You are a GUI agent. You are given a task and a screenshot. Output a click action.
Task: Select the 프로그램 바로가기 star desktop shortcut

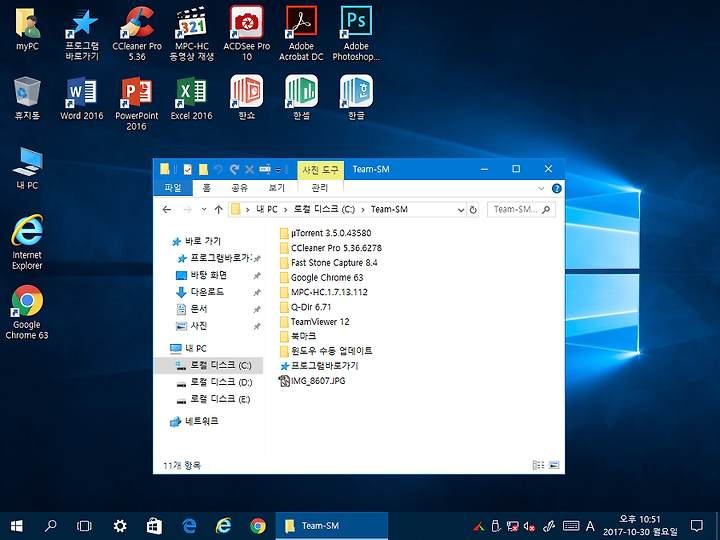pyautogui.click(x=82, y=34)
